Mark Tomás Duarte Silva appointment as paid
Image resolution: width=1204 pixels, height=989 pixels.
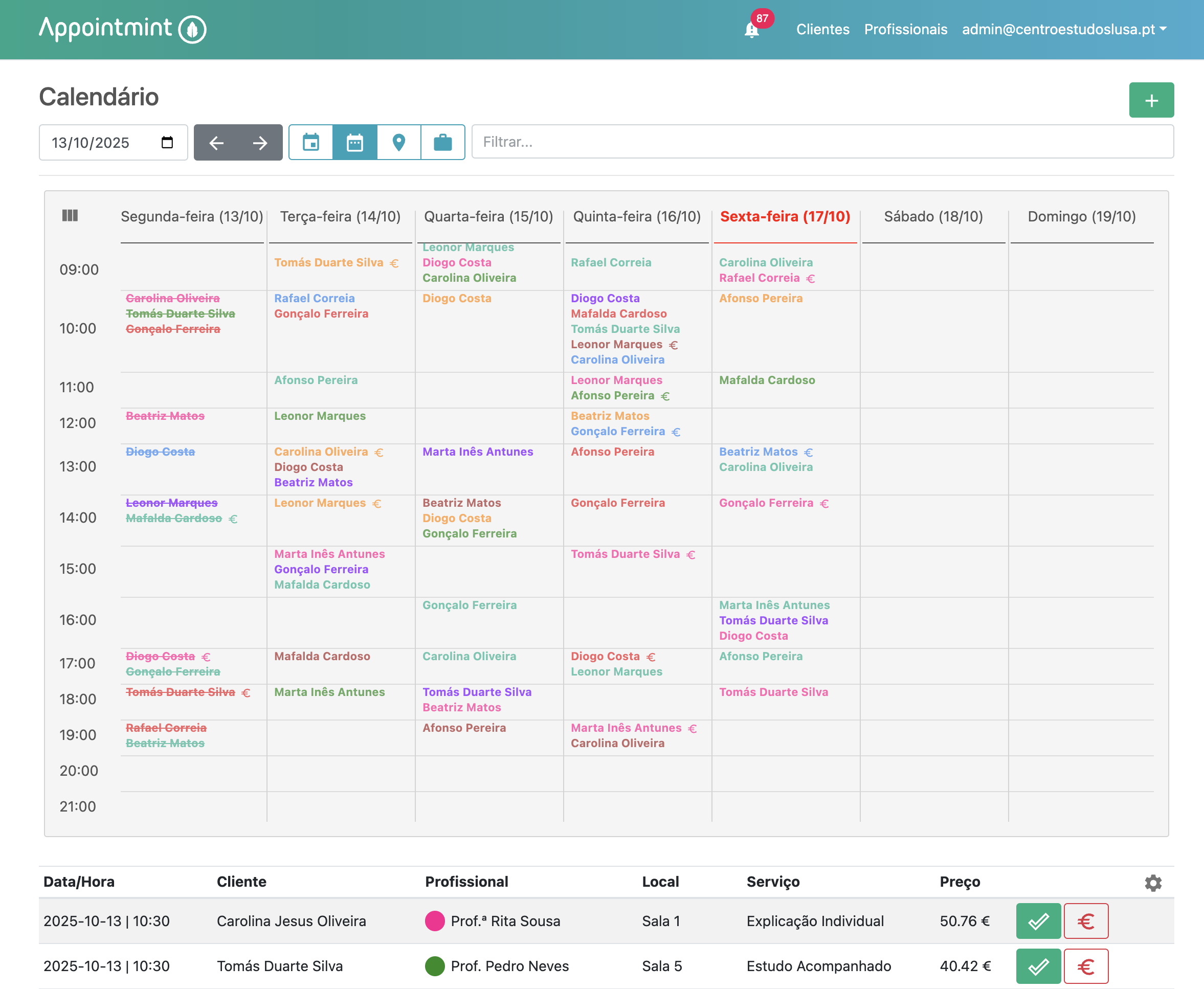(1085, 966)
